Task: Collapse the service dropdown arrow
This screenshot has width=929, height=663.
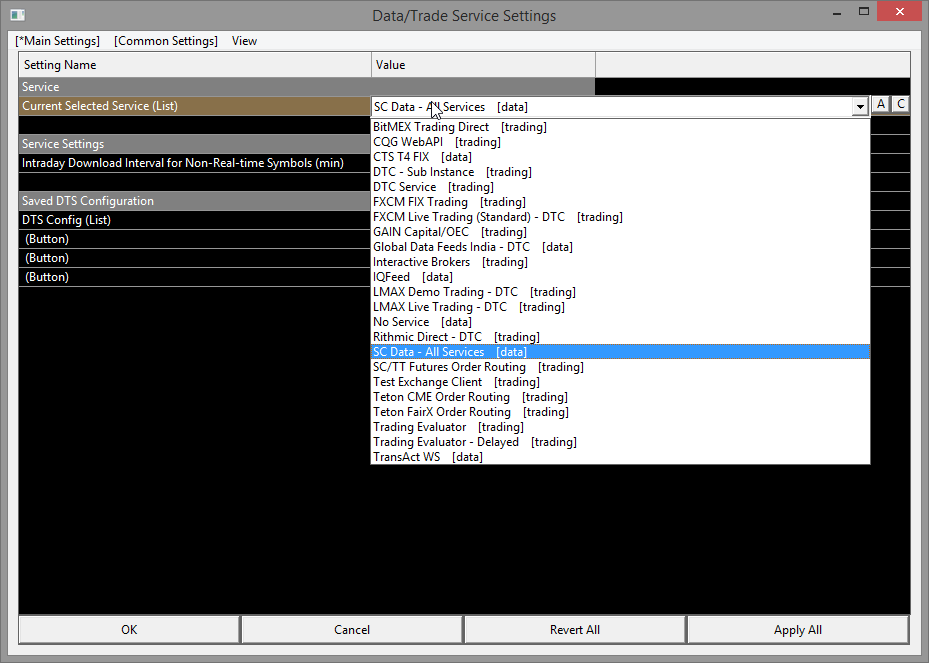Action: tap(860, 107)
